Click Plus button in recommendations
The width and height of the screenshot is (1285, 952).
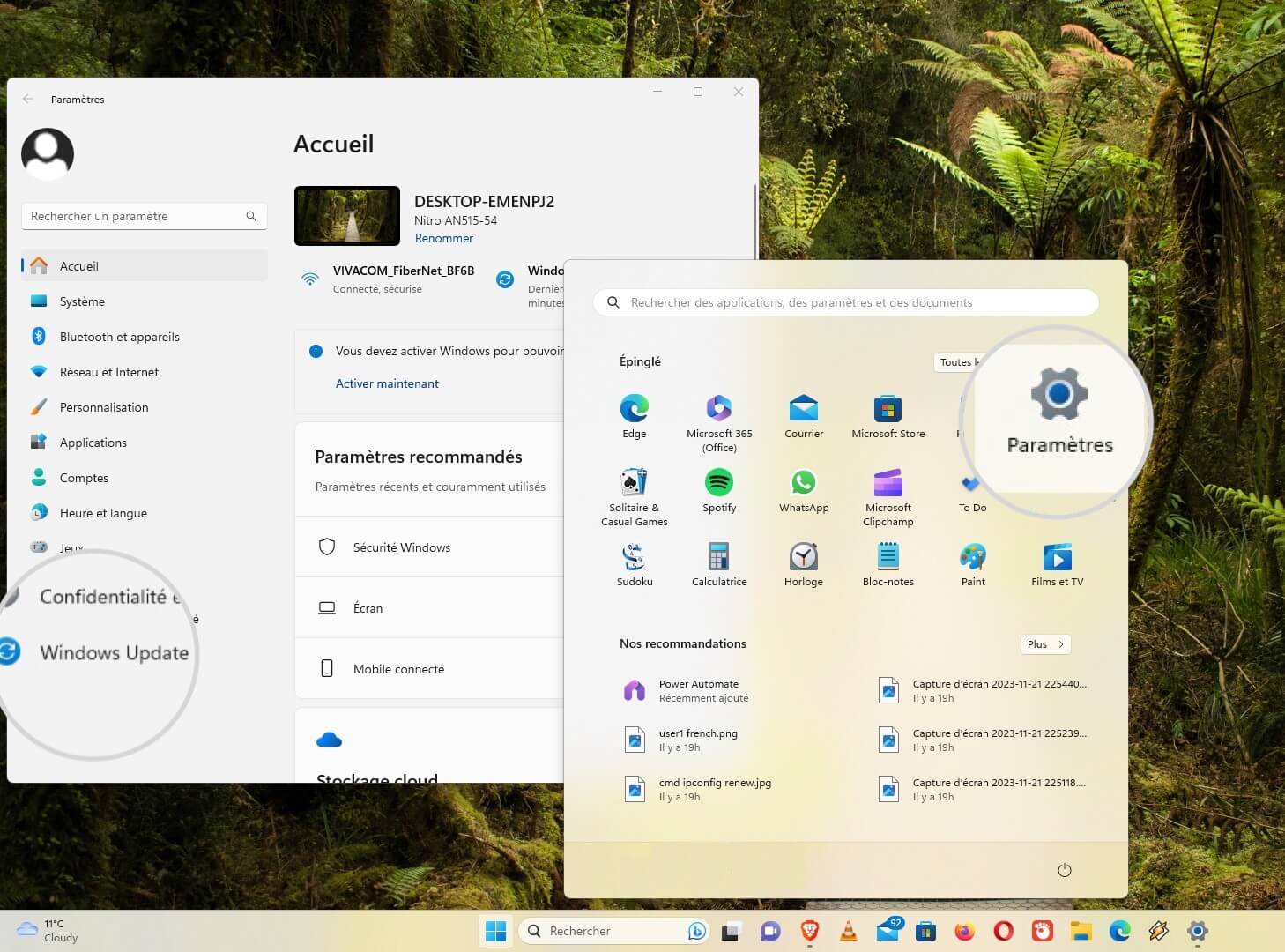click(x=1045, y=644)
